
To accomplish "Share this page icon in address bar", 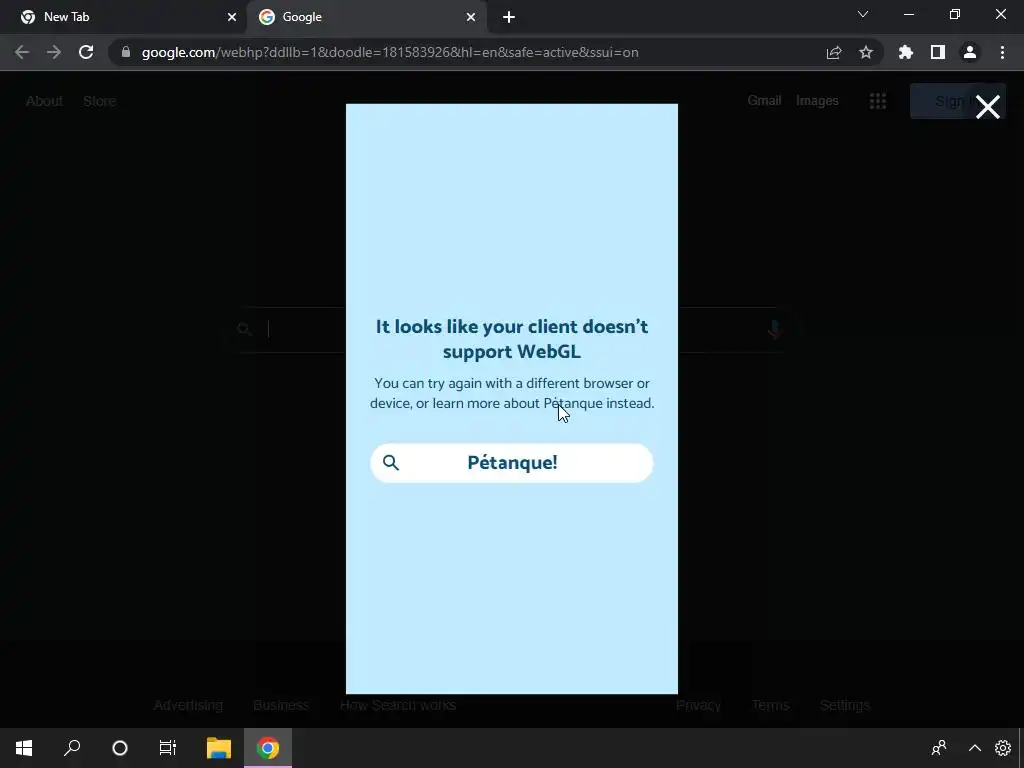I will [x=834, y=52].
